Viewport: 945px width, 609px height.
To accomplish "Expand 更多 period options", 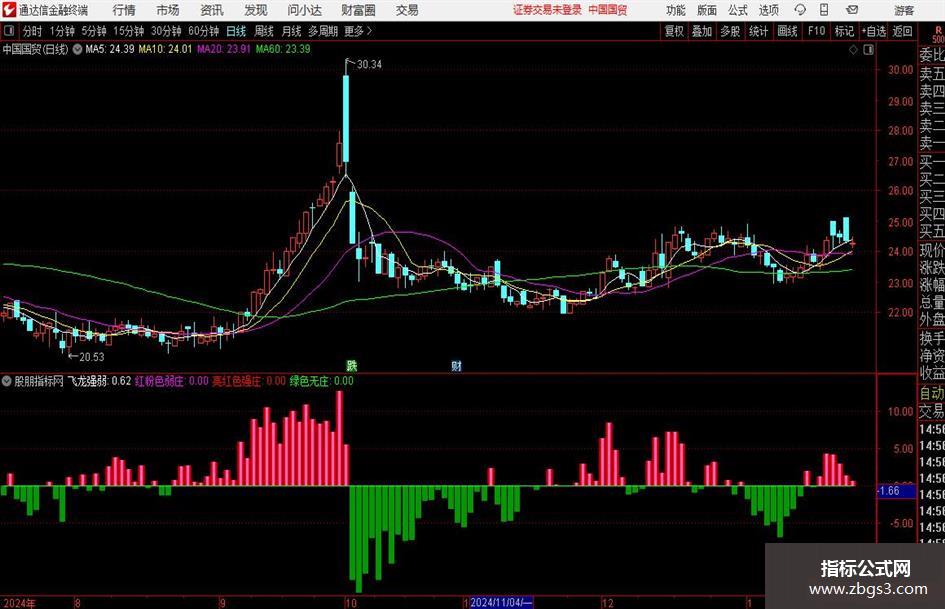I will point(358,31).
